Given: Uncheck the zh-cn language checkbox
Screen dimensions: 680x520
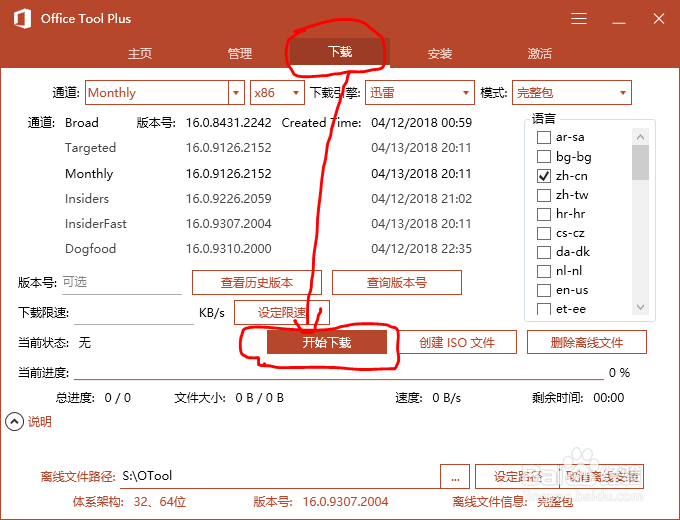Looking at the screenshot, I should [x=544, y=176].
